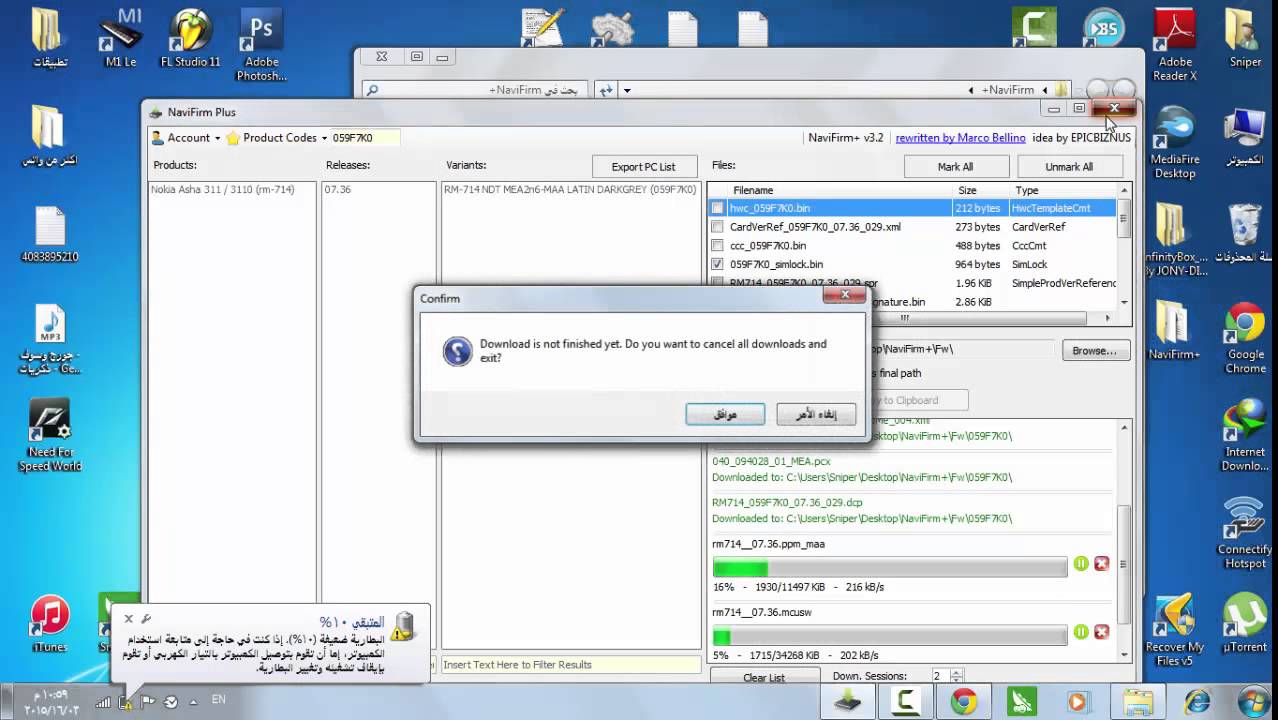Dismiss the low battery notification balloon
The image size is (1278, 720).
pyautogui.click(x=128, y=619)
